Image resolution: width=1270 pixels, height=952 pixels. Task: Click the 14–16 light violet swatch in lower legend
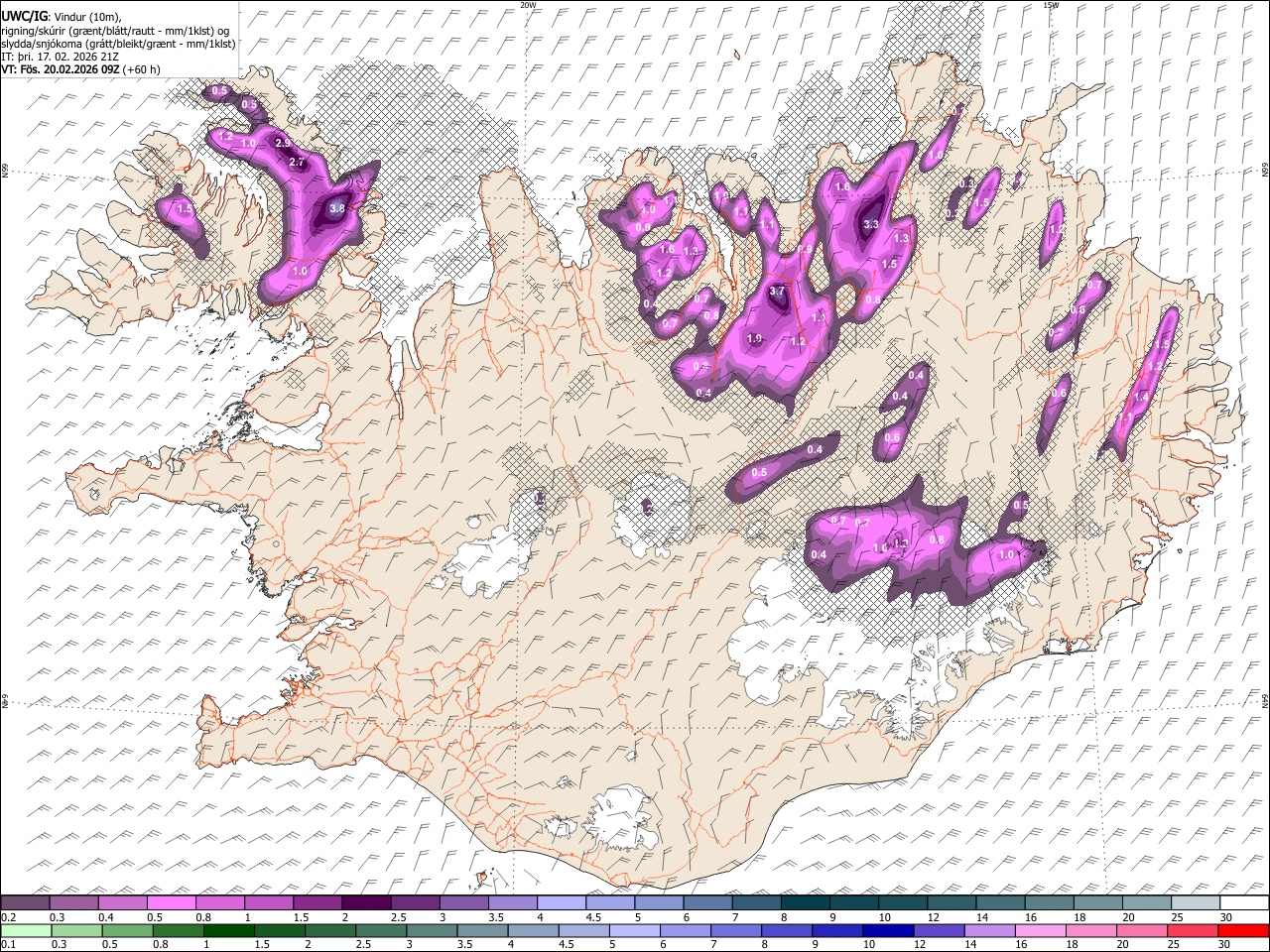click(990, 930)
